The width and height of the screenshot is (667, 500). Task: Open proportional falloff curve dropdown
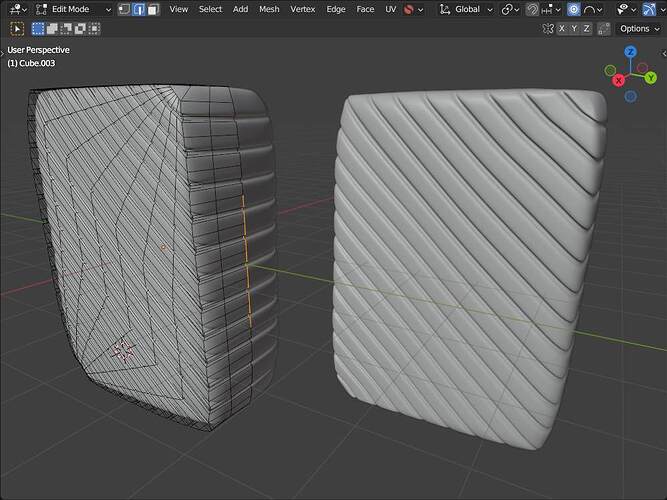(593, 9)
